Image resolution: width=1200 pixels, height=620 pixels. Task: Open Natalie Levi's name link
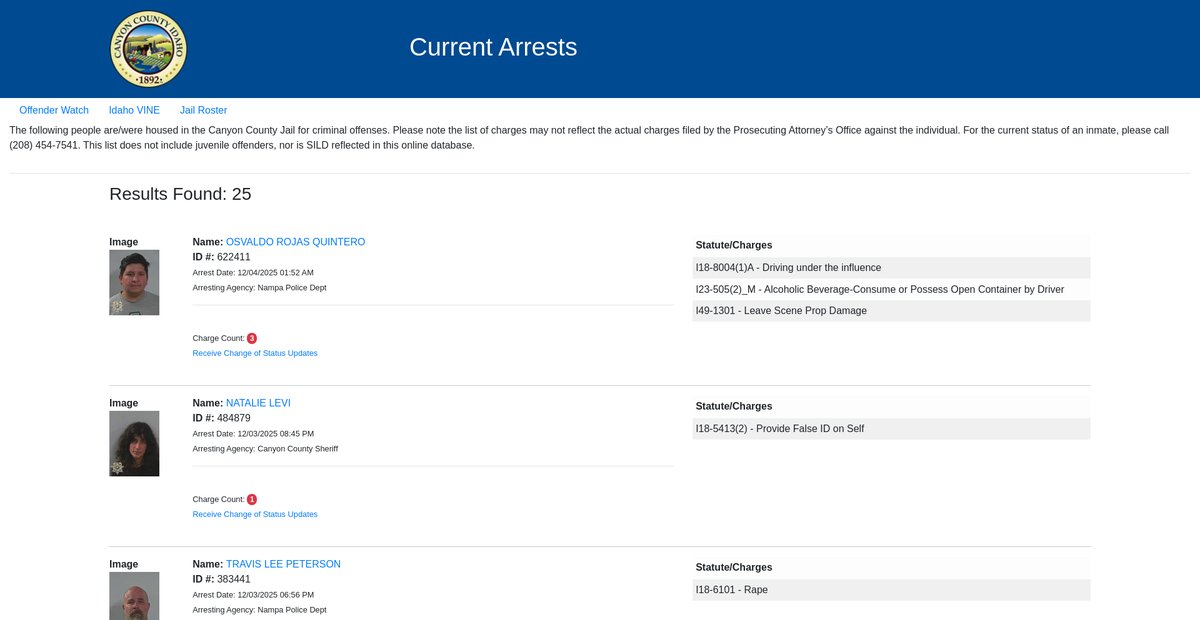[x=258, y=403]
